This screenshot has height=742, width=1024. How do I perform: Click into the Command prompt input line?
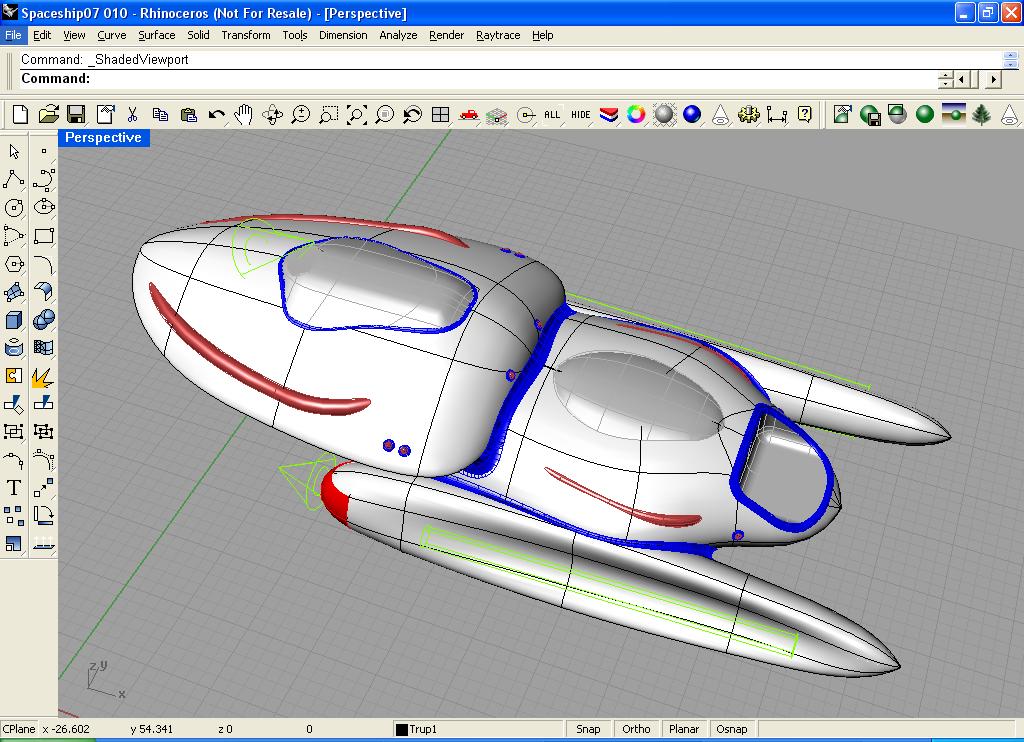479,79
